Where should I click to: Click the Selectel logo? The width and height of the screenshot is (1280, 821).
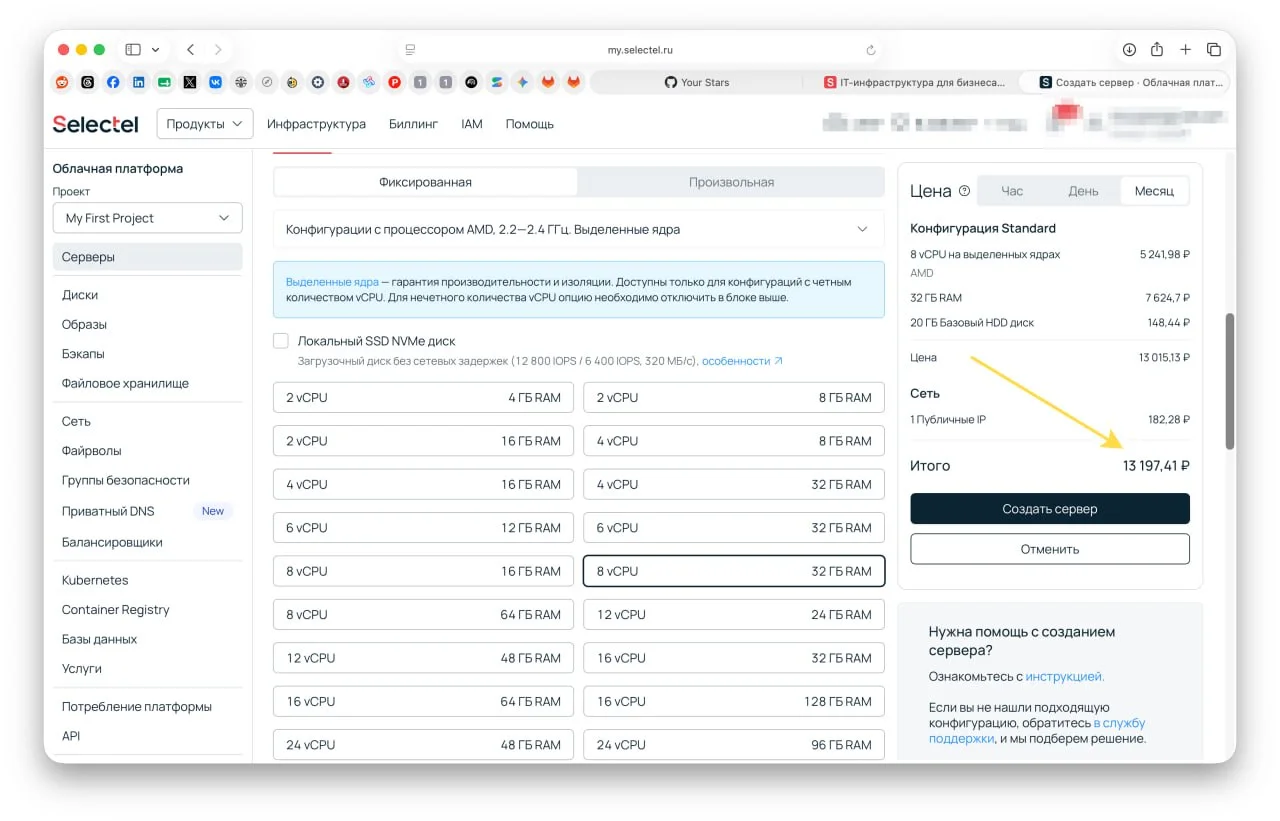[x=96, y=124]
